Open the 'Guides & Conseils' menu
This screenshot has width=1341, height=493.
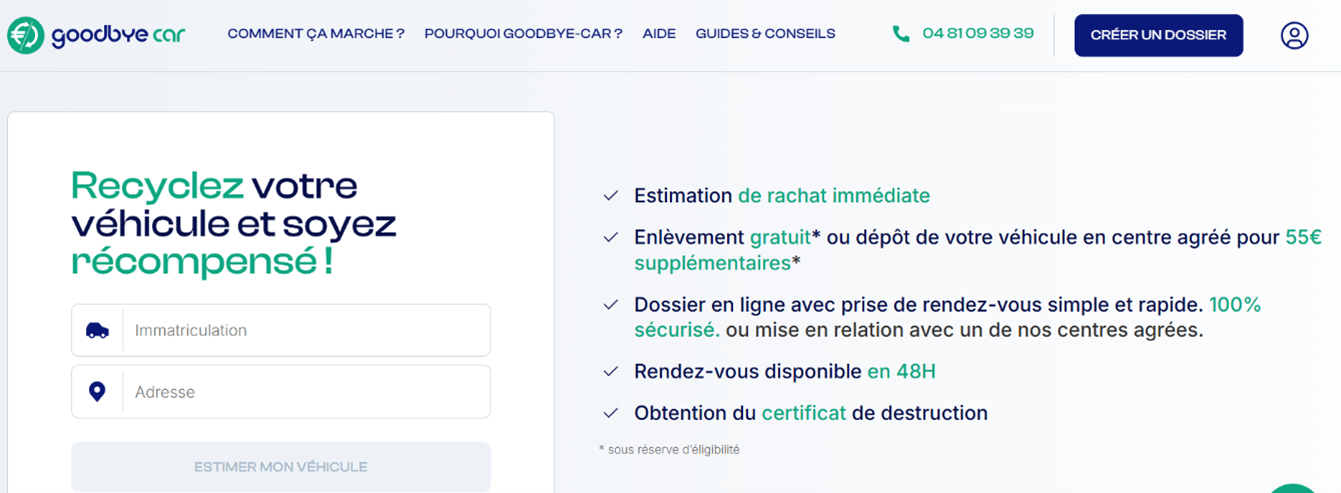(x=765, y=34)
